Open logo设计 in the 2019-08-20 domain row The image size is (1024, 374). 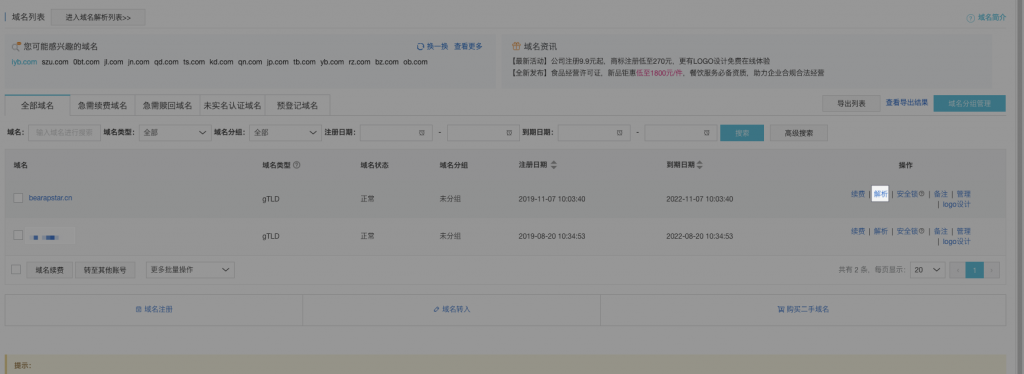pos(956,242)
